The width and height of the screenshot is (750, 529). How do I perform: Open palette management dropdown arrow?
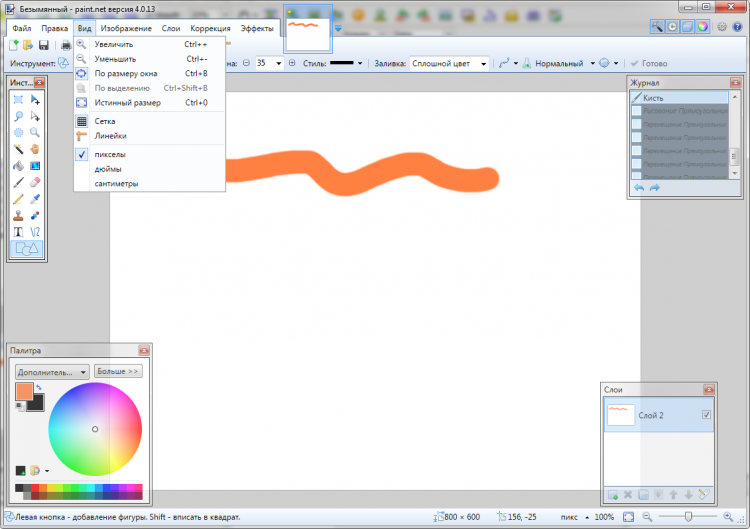pyautogui.click(x=47, y=471)
